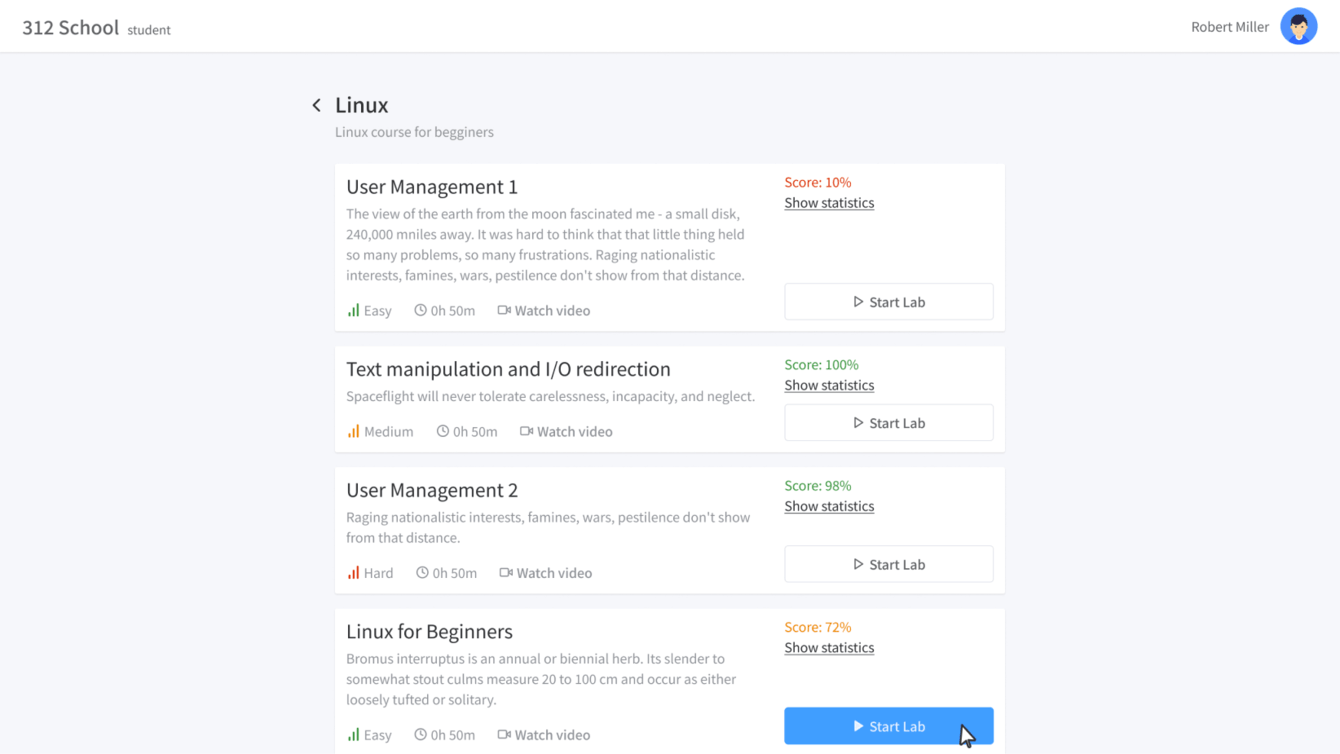Show statistics for Linux for Beginners
The height and width of the screenshot is (754, 1340).
829,648
